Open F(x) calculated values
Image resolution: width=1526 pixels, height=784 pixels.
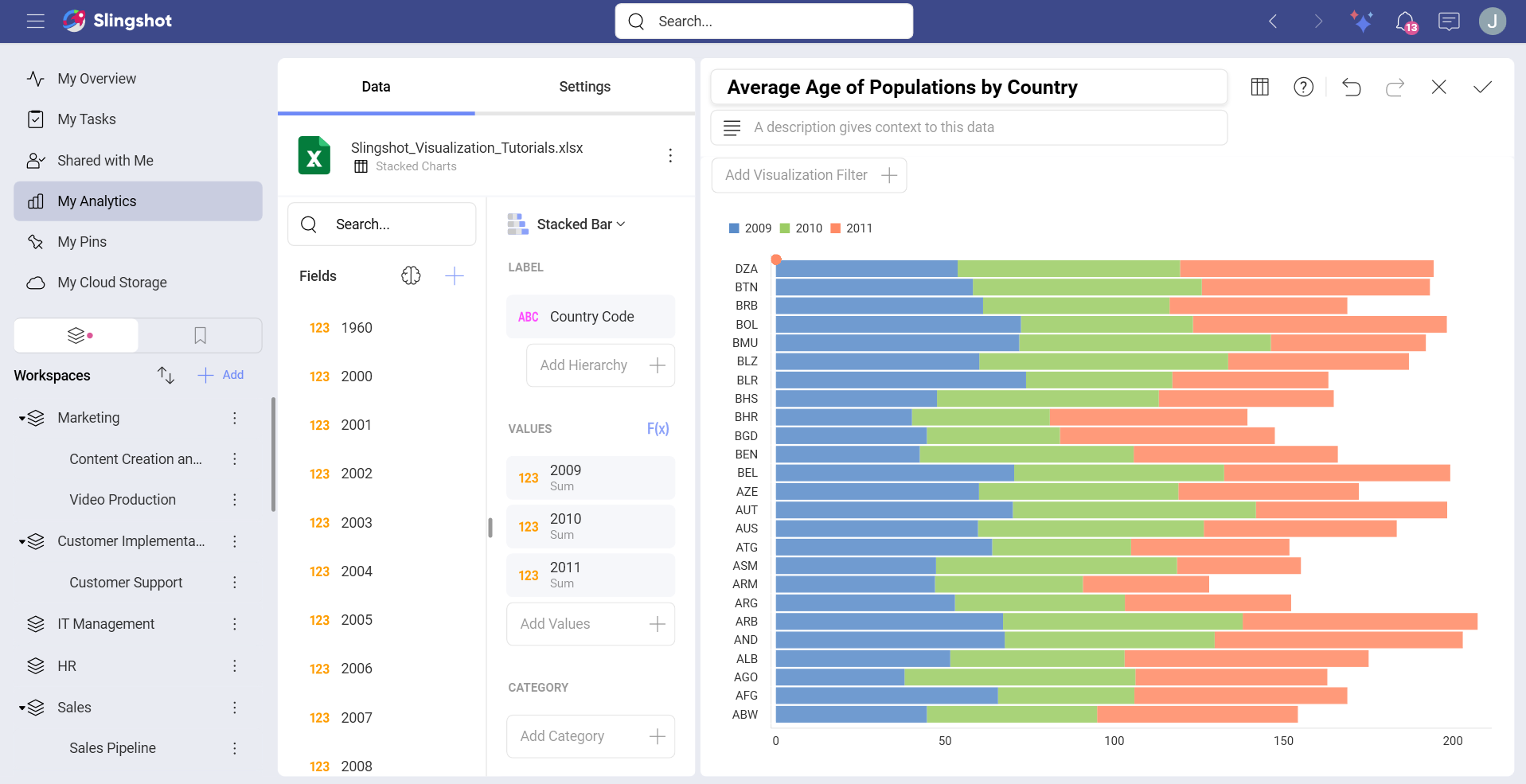pyautogui.click(x=658, y=428)
